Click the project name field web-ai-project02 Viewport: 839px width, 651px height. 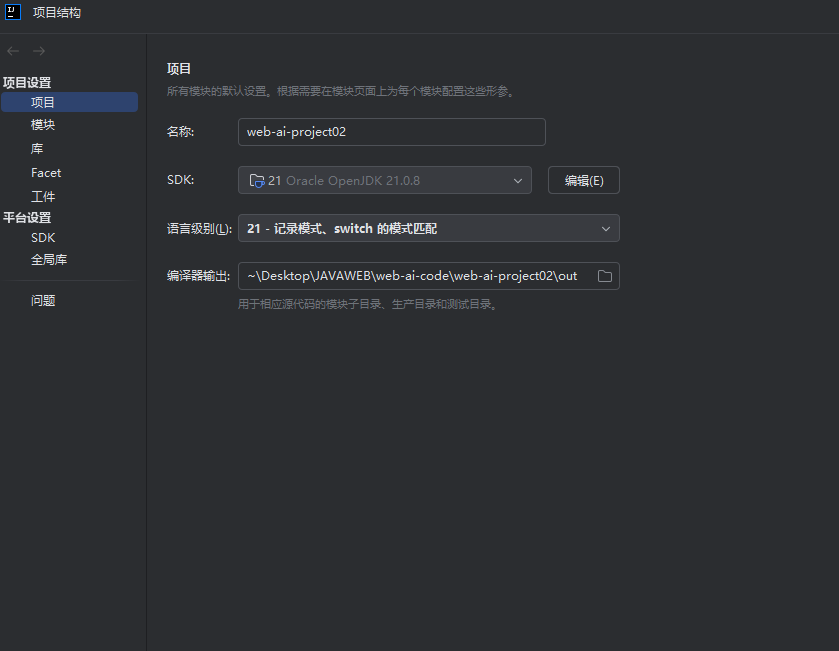(x=392, y=132)
